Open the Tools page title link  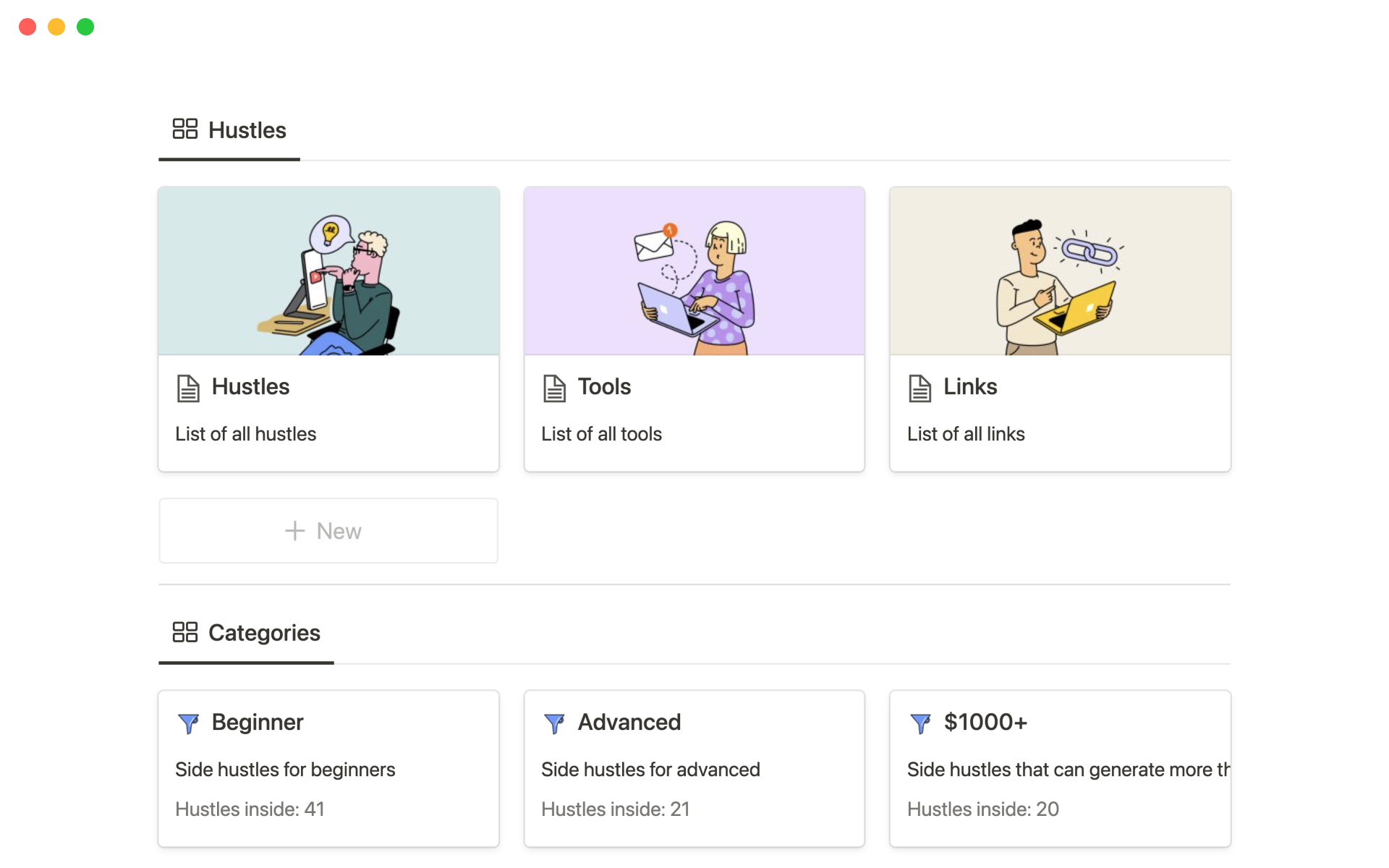click(x=604, y=387)
